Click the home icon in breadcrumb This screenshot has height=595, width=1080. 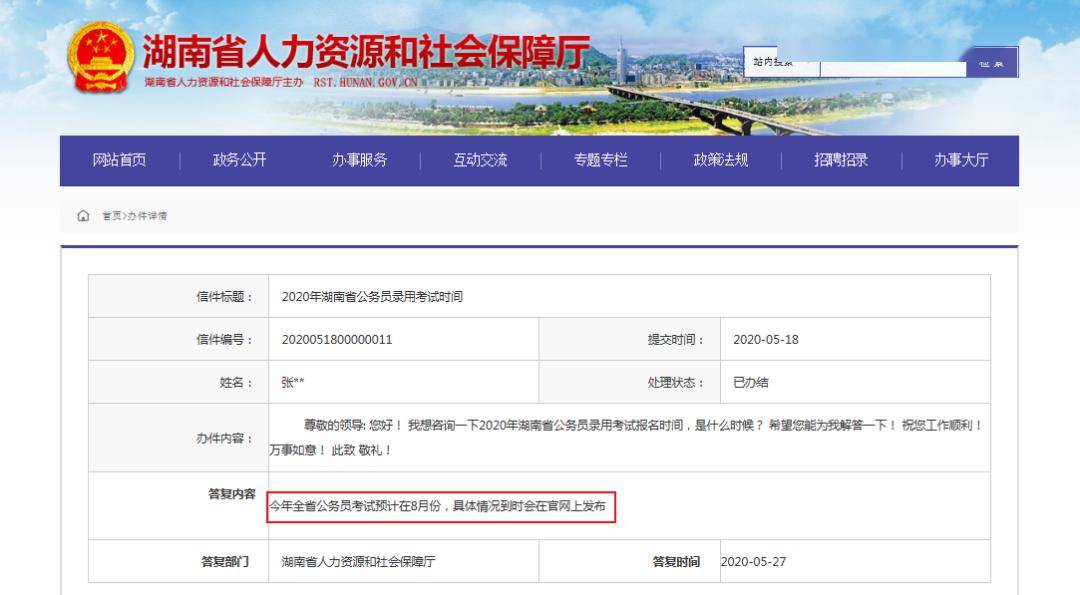pyautogui.click(x=83, y=216)
